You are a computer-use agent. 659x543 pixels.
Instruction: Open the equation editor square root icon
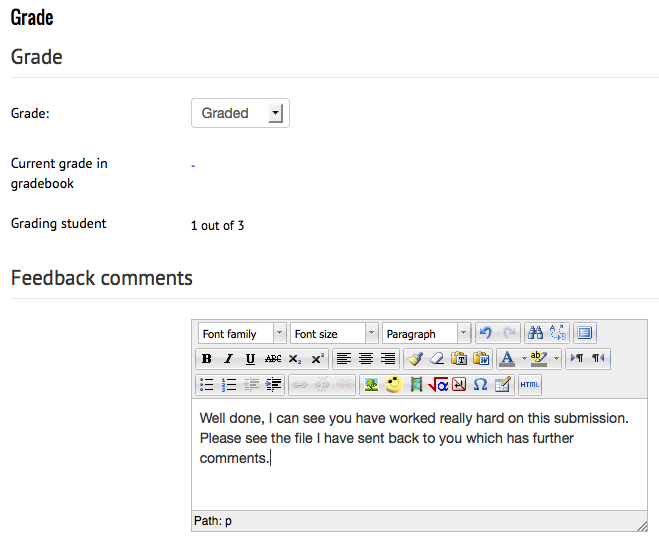coord(438,384)
